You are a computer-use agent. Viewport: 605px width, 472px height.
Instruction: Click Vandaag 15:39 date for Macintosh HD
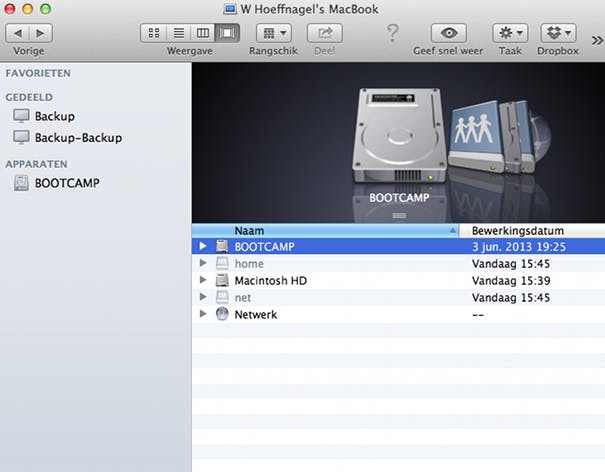tap(511, 281)
